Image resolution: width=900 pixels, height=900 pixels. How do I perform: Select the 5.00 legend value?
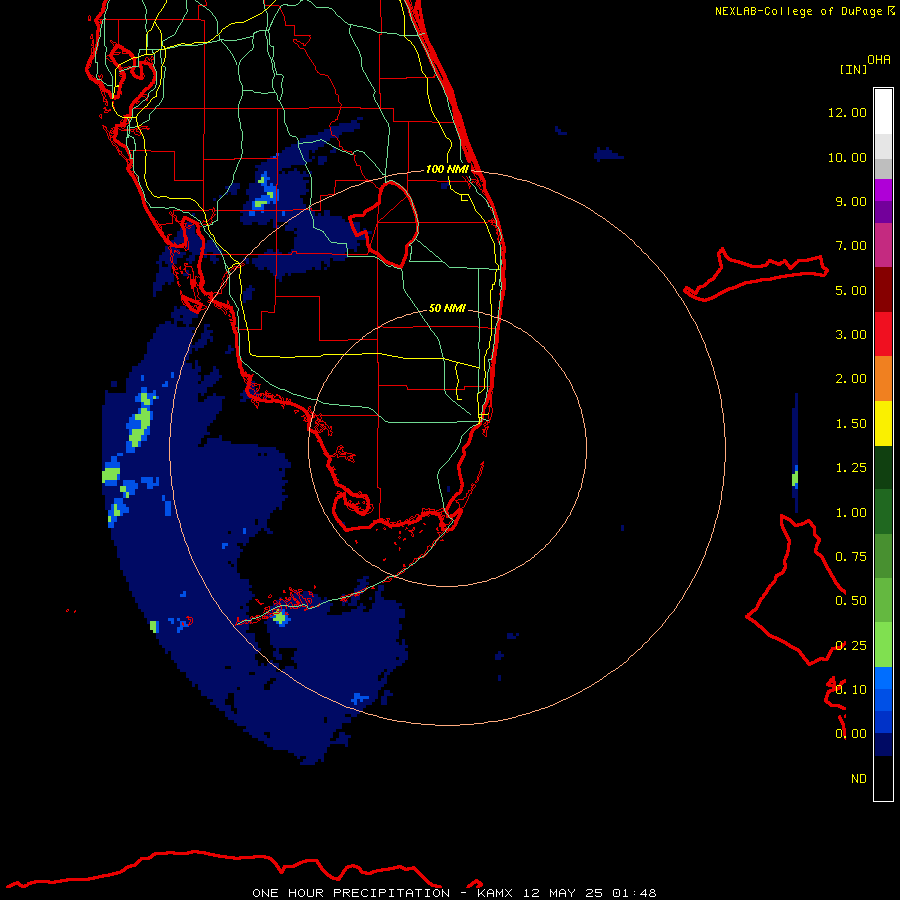[x=851, y=290]
